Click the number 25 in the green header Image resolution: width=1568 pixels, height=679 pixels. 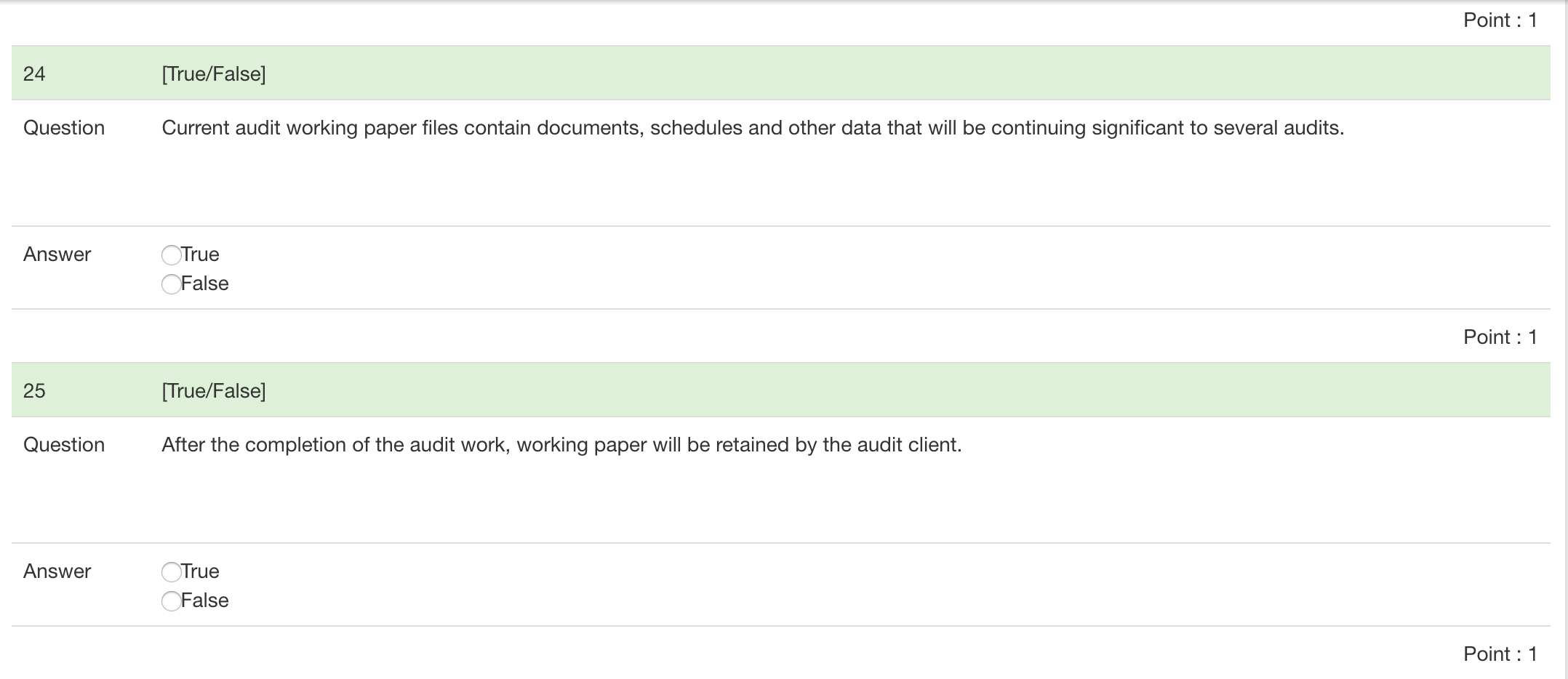[x=32, y=390]
